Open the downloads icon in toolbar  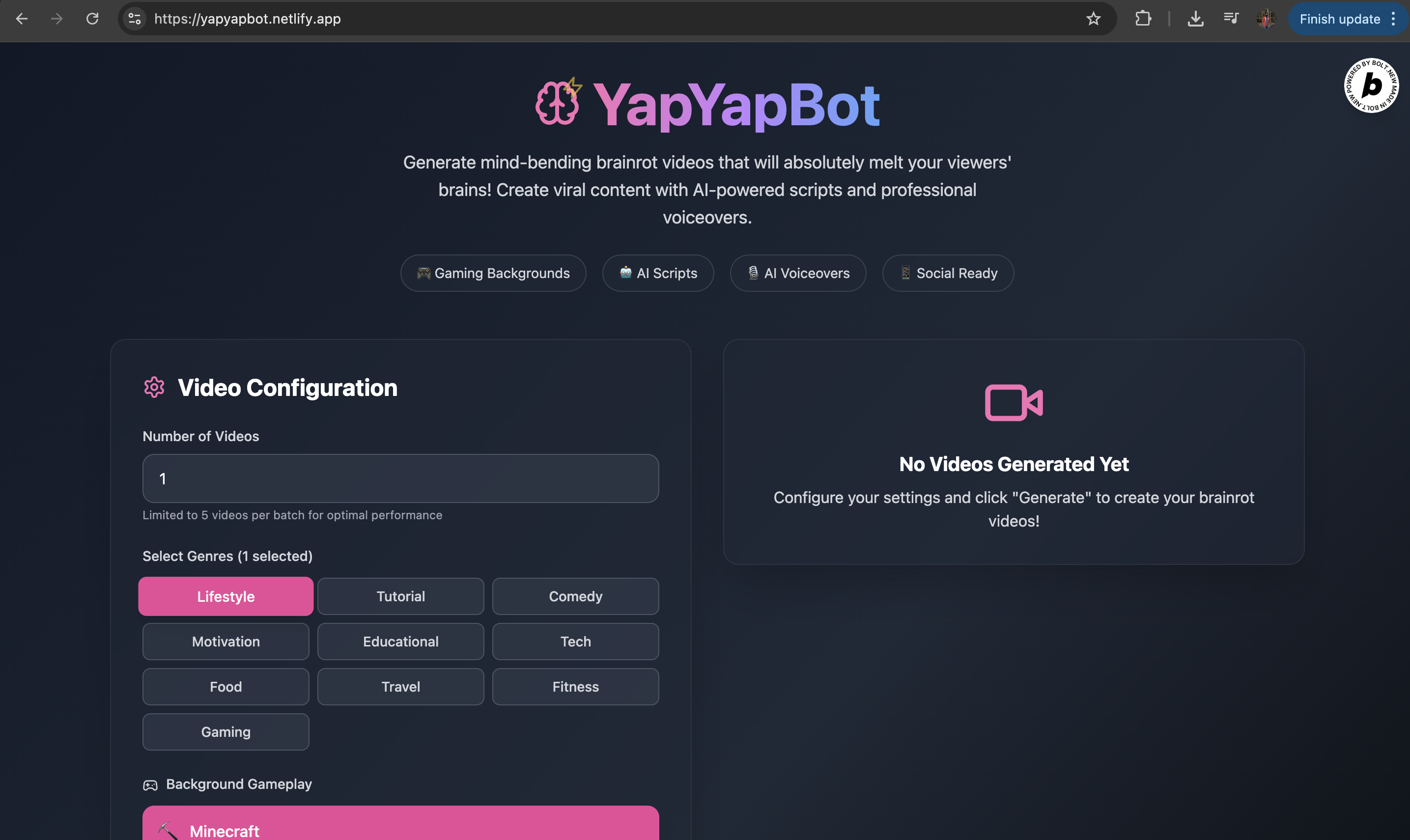[x=1195, y=19]
